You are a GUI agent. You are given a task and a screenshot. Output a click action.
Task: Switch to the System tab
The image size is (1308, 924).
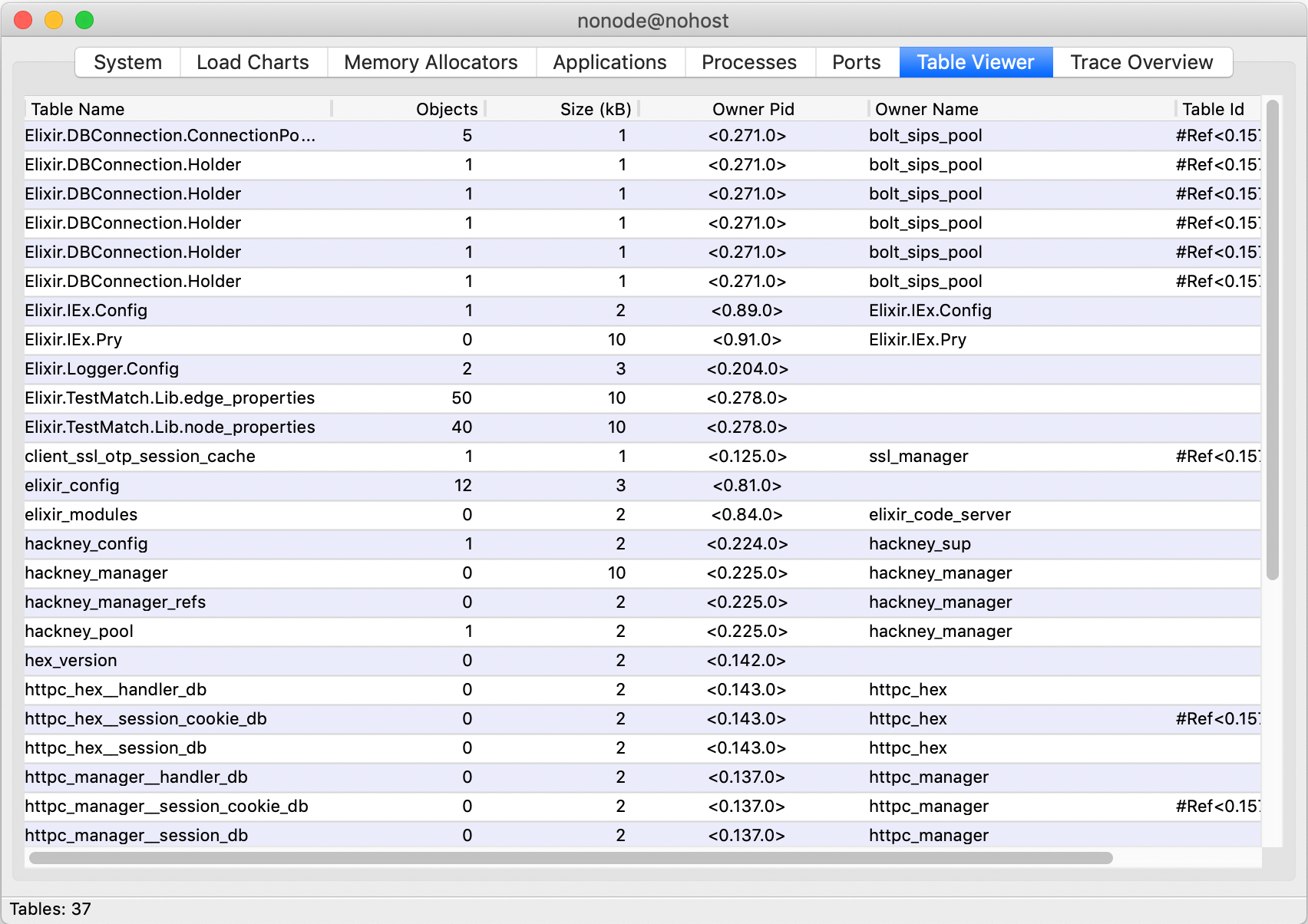point(127,62)
